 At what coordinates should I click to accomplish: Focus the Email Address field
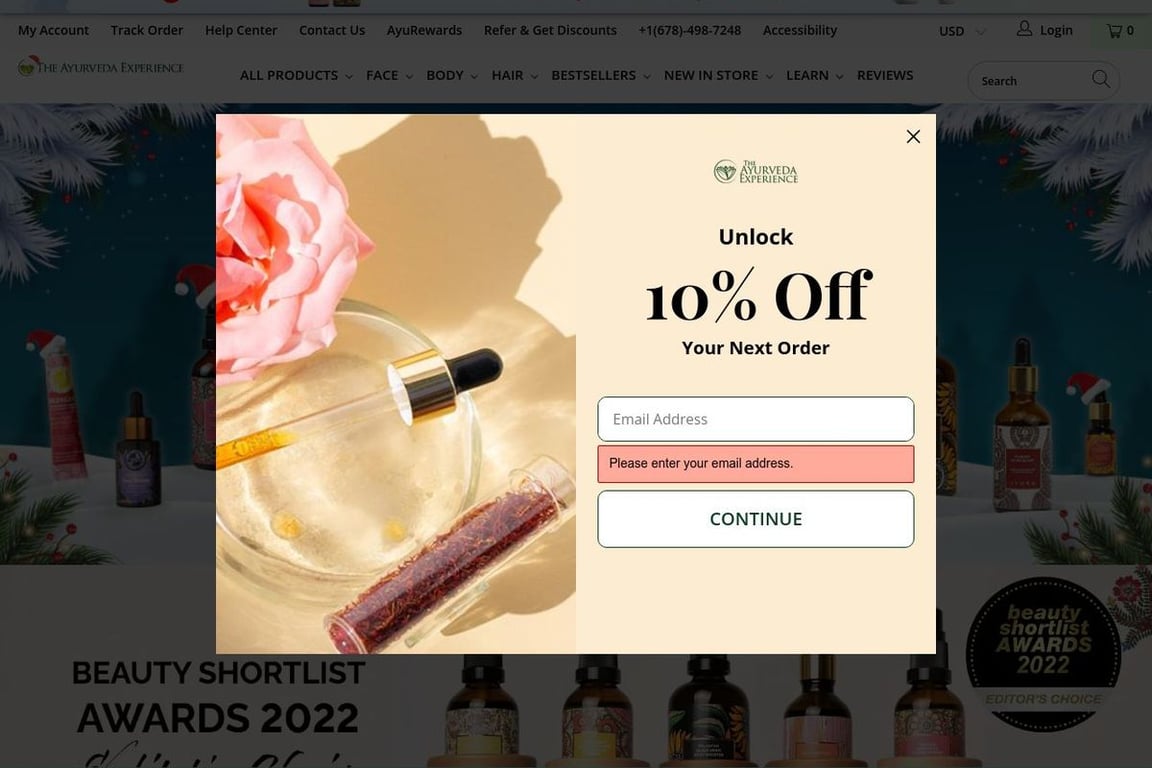[x=755, y=419]
